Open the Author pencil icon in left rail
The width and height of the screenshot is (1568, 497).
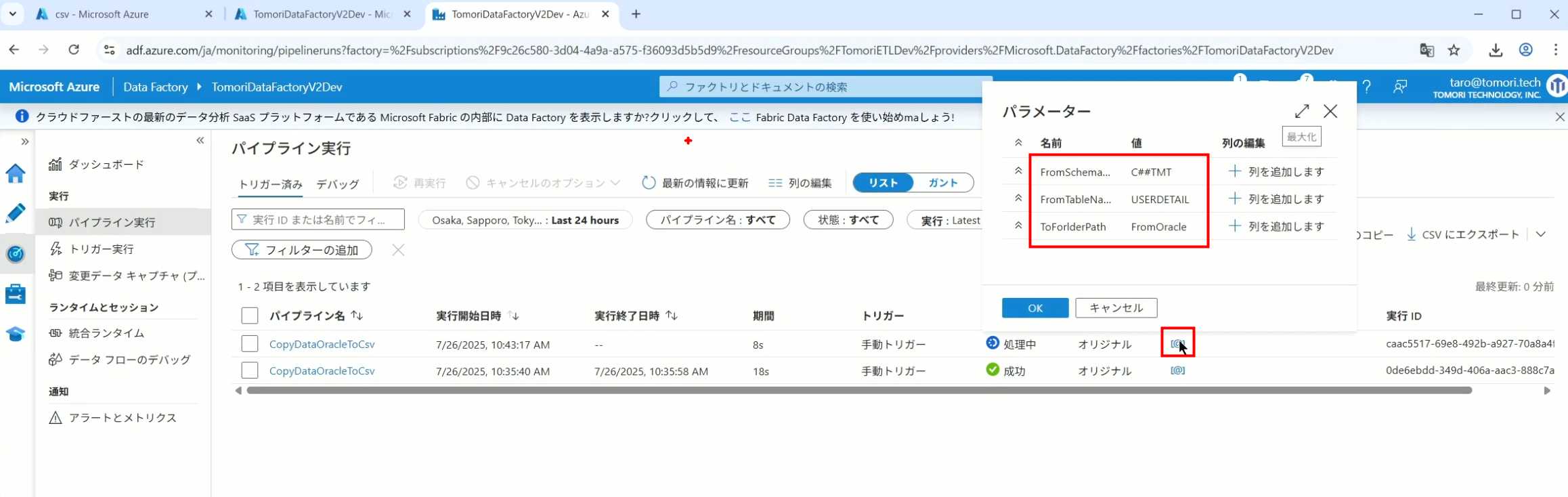click(15, 213)
